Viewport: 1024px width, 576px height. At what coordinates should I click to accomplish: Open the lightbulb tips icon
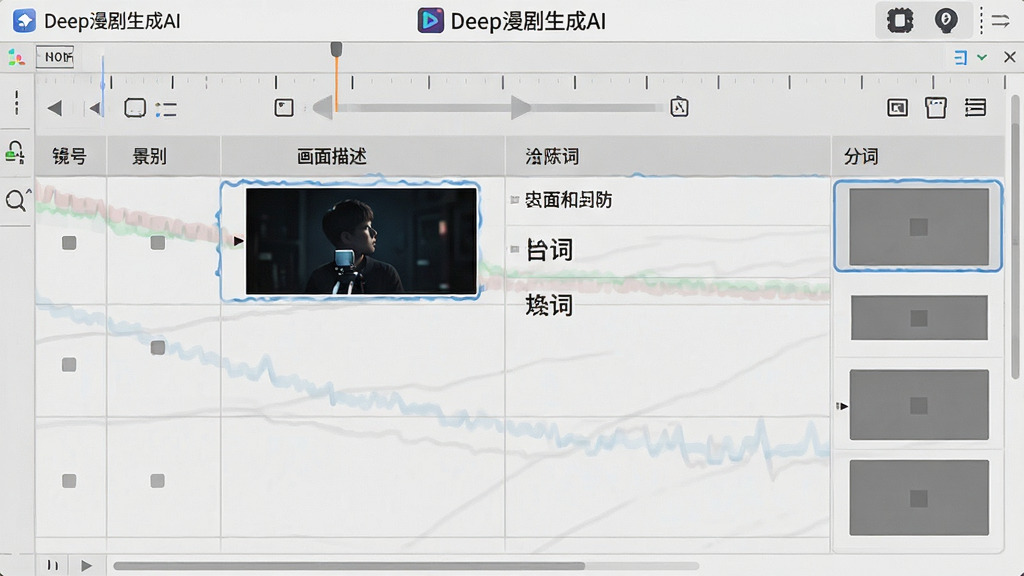pyautogui.click(x=946, y=21)
